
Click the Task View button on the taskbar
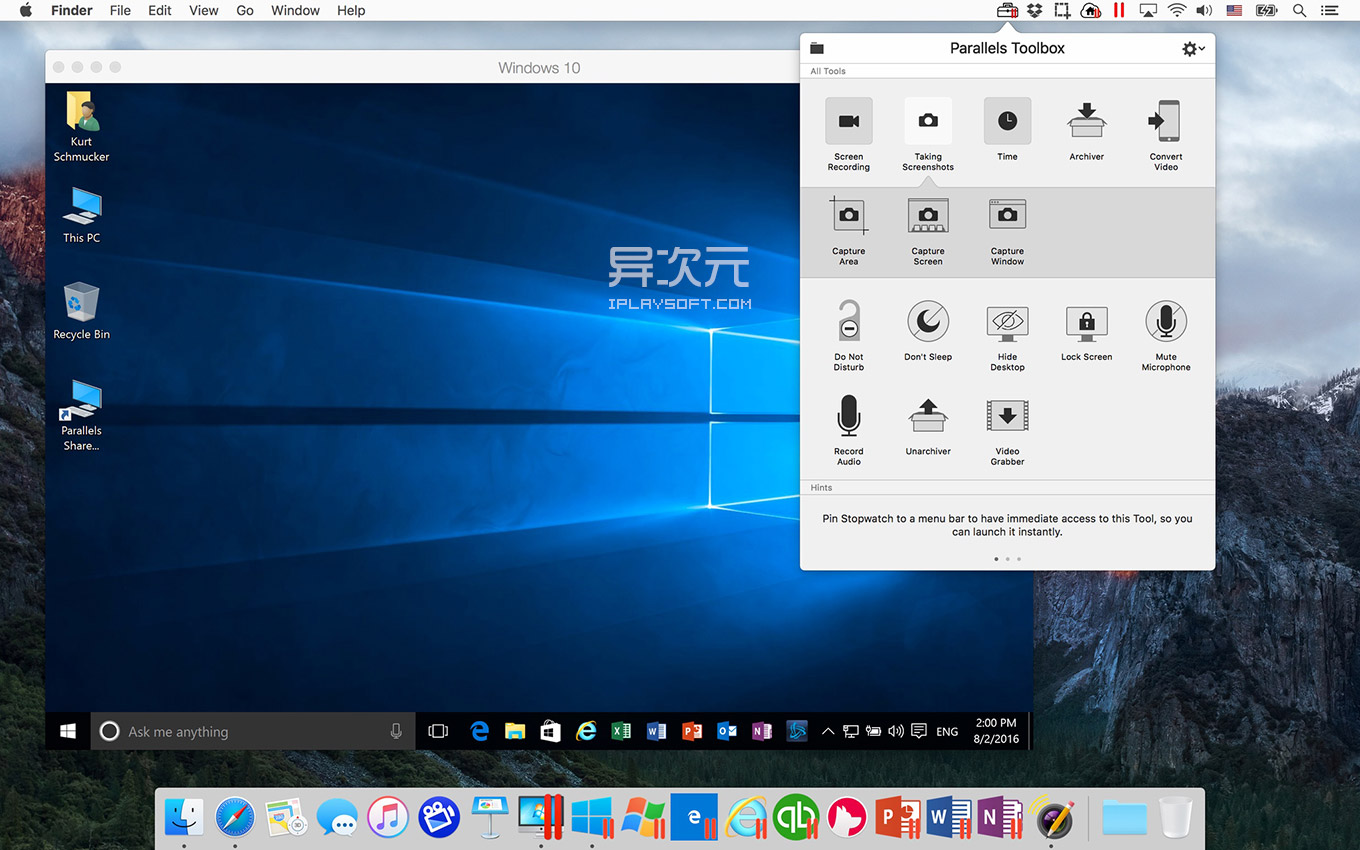(x=438, y=731)
